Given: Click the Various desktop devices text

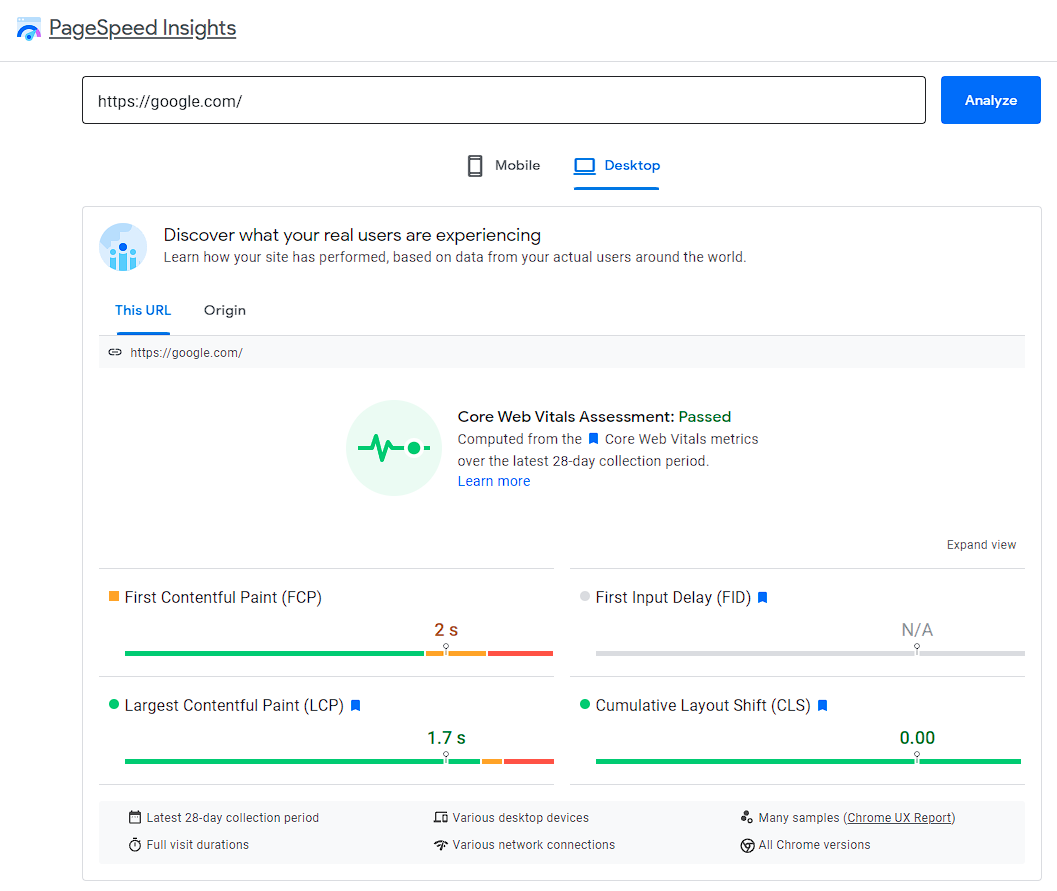Looking at the screenshot, I should 520,818.
